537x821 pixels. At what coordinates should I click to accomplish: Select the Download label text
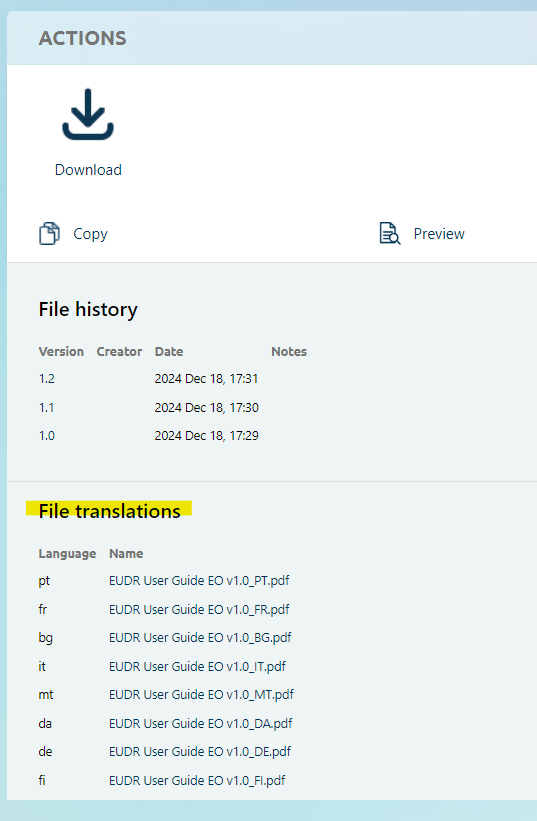point(88,170)
